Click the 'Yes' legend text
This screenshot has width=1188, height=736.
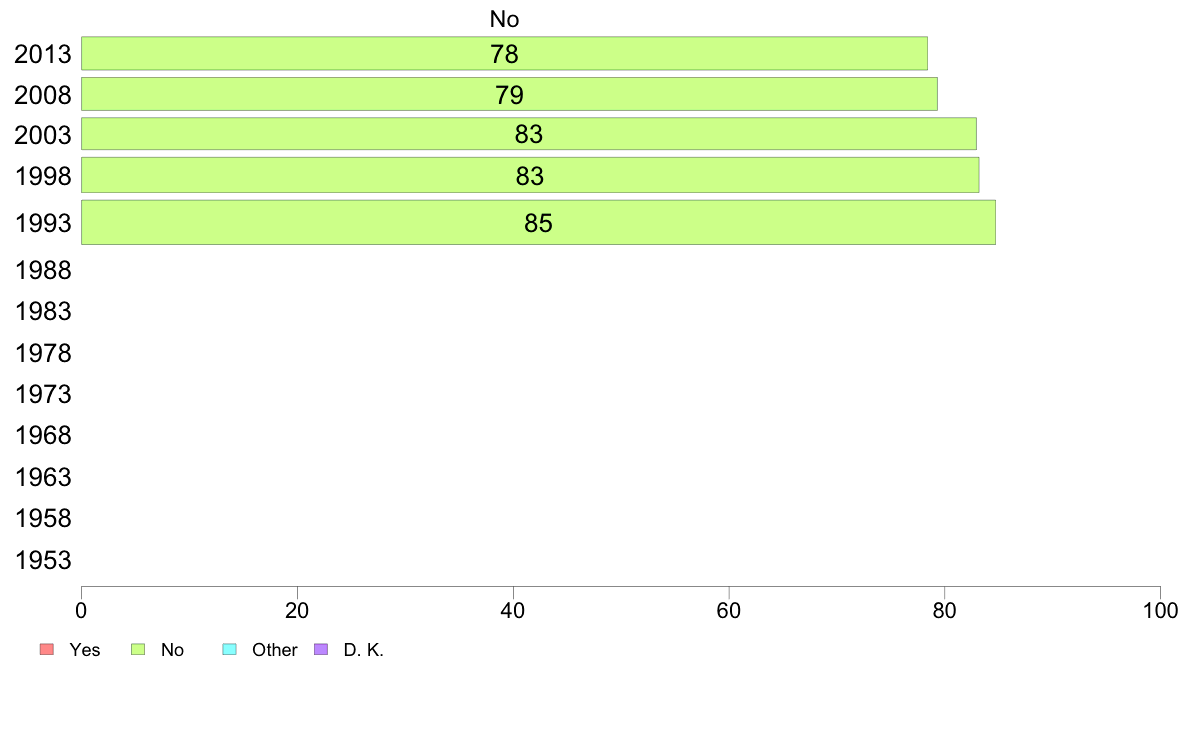point(85,650)
